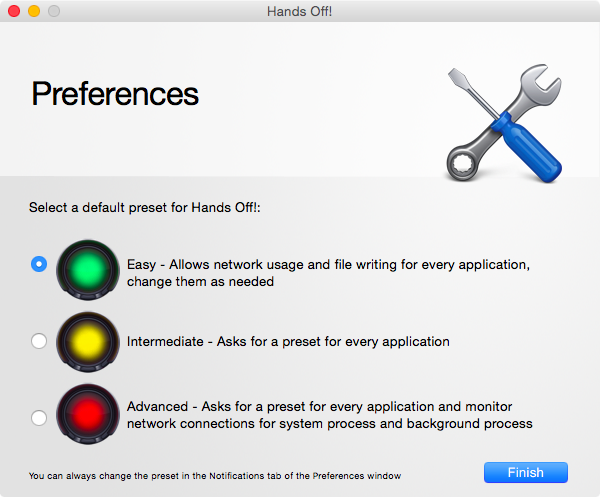Click the red traffic light icon
The height and width of the screenshot is (497, 600).
click(x=88, y=414)
